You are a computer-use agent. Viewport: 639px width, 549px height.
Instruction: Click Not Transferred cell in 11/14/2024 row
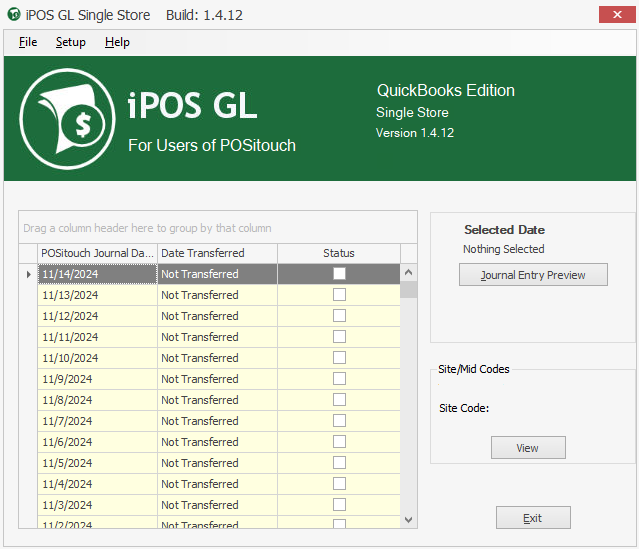click(x=218, y=274)
